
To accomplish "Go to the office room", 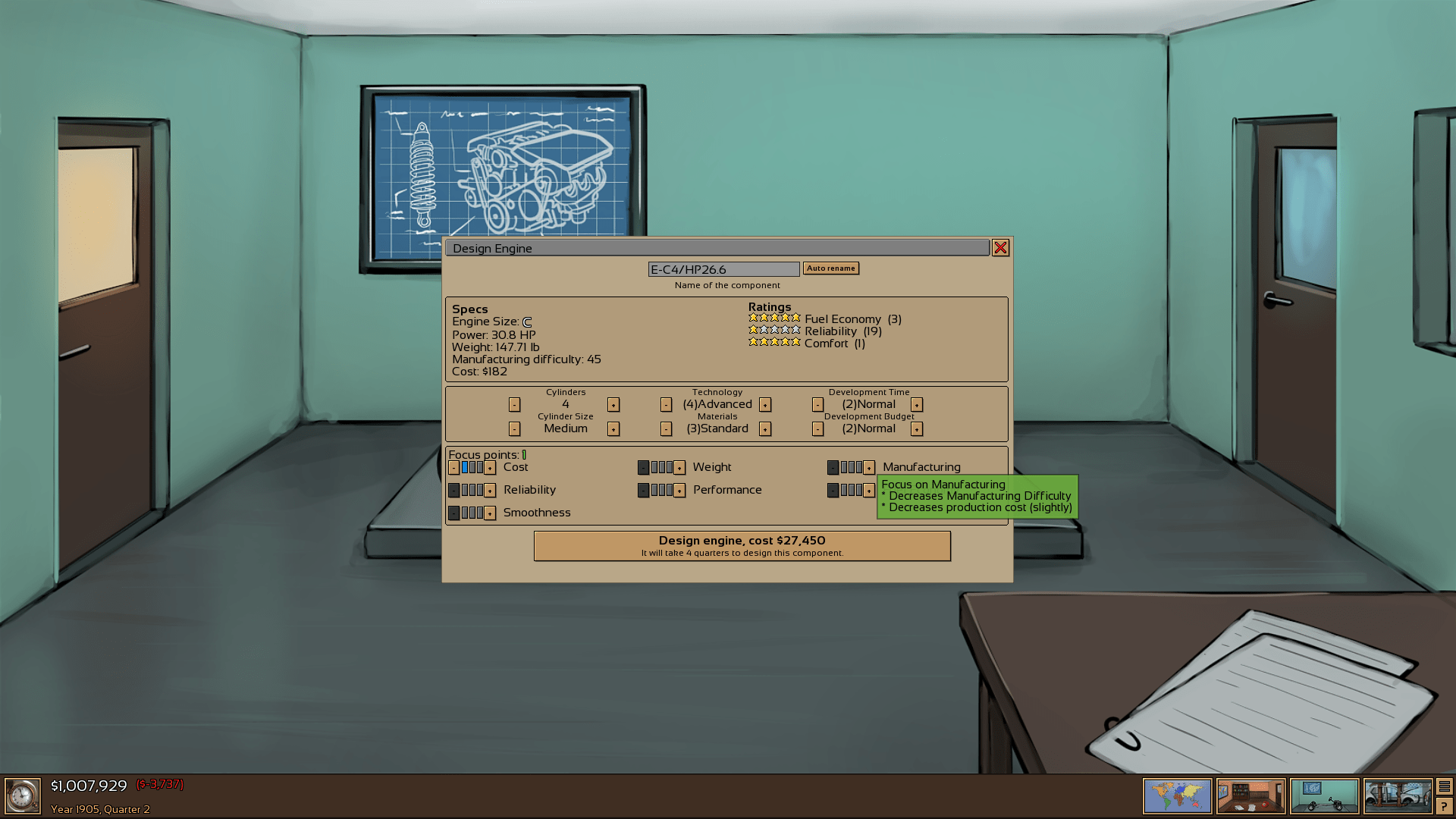I will [1250, 796].
